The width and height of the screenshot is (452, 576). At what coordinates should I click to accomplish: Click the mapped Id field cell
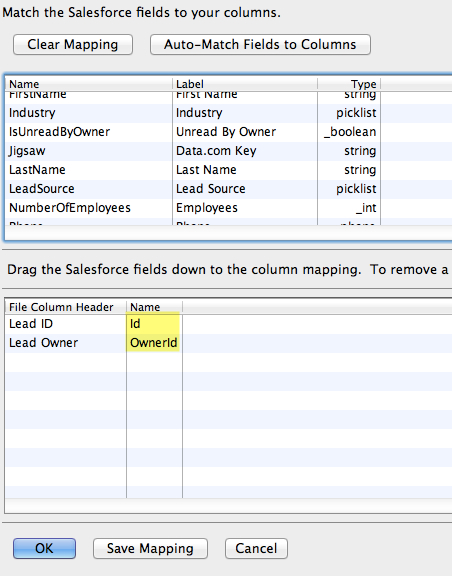(x=154, y=324)
